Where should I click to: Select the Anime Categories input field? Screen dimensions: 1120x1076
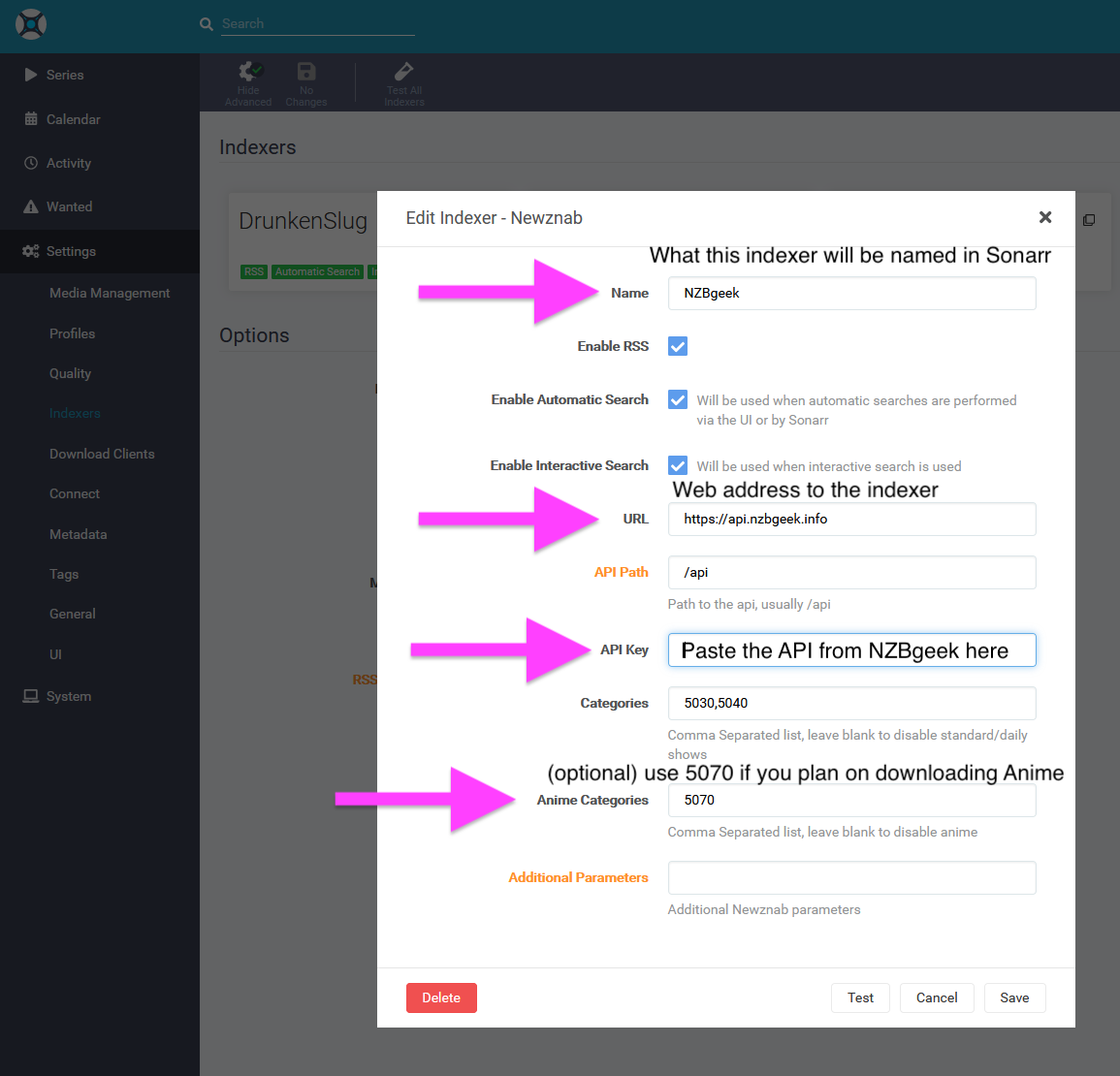851,801
